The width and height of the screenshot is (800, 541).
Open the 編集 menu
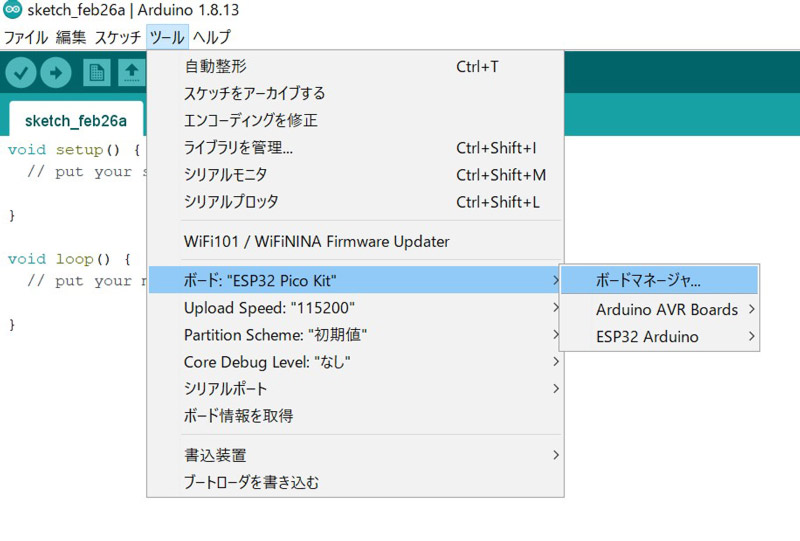tap(71, 37)
